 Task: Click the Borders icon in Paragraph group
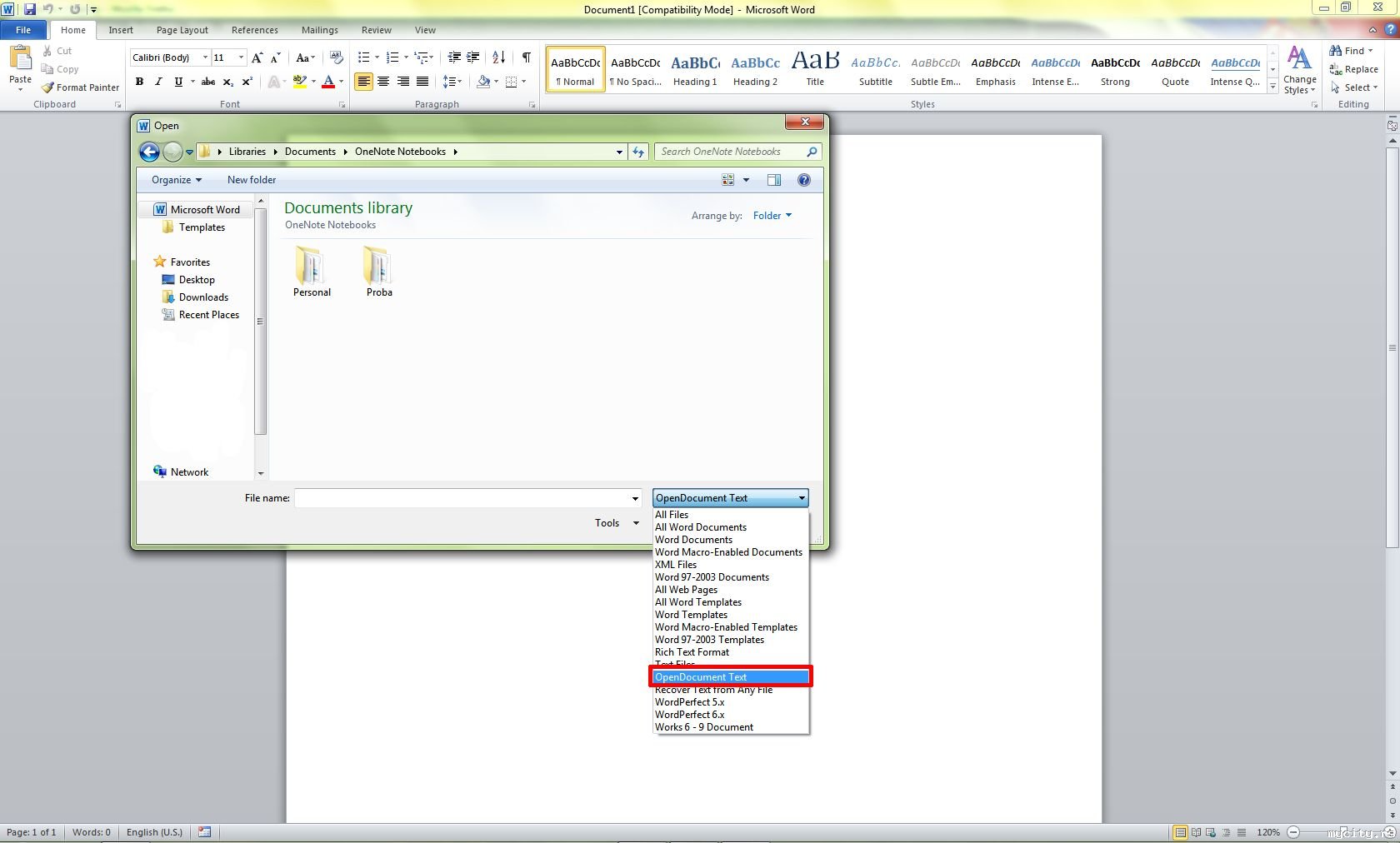click(512, 82)
